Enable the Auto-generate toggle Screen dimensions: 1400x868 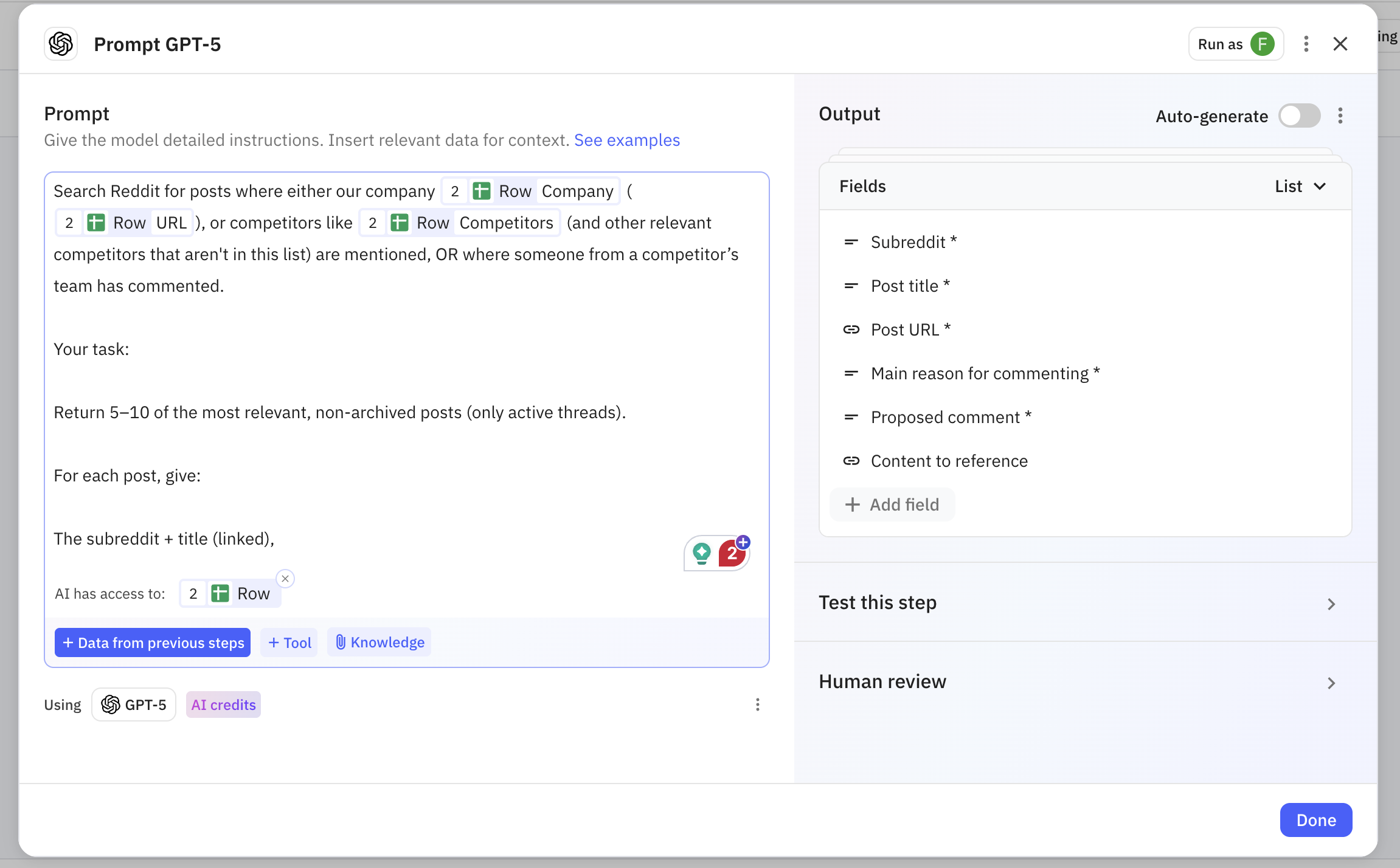1299,115
